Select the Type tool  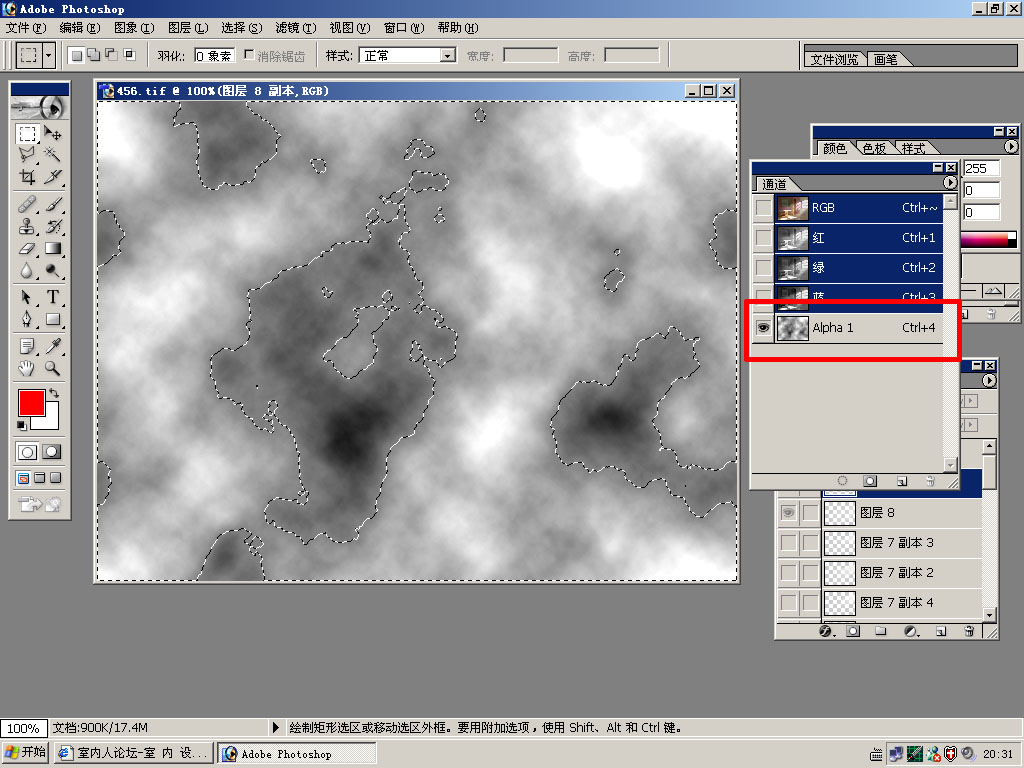(53, 297)
